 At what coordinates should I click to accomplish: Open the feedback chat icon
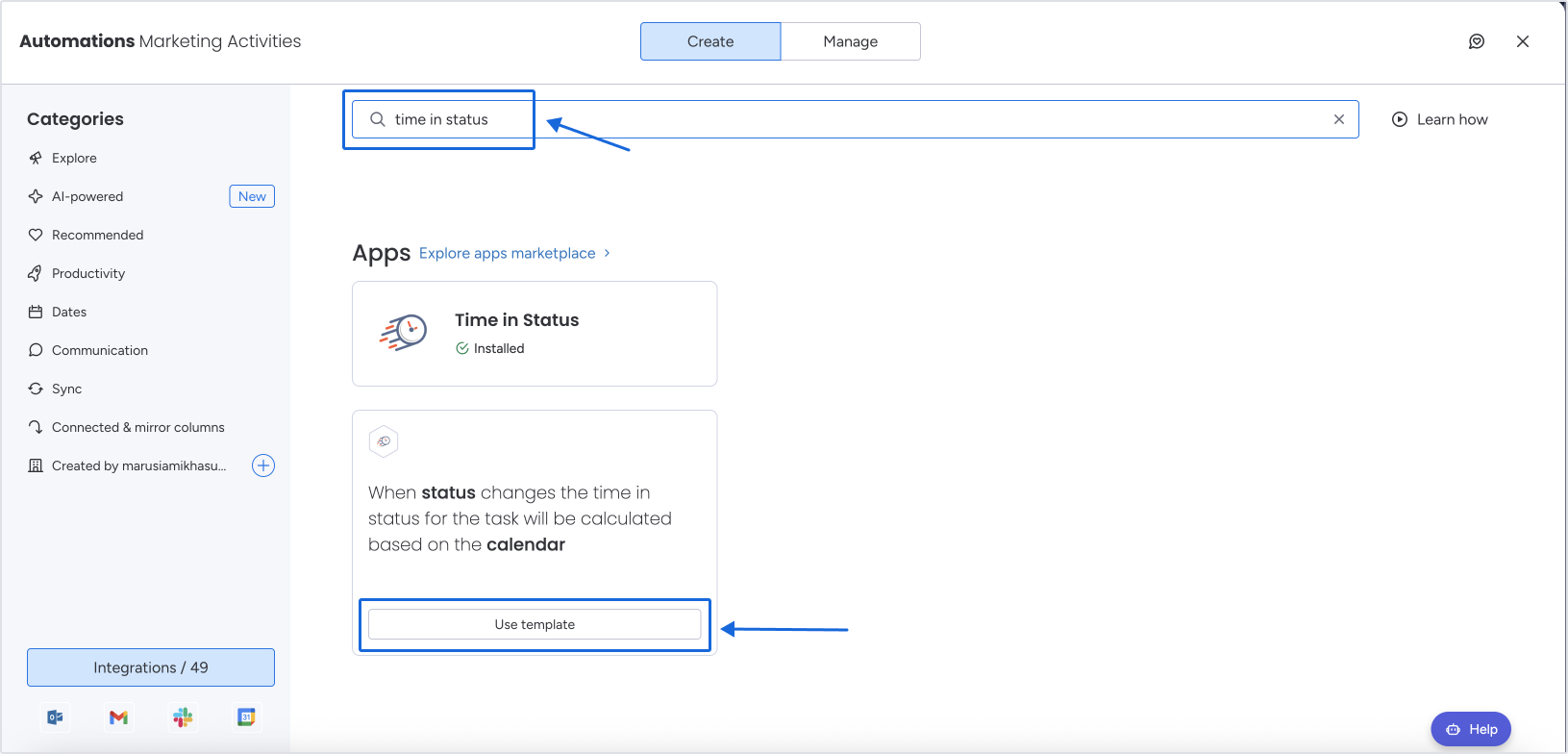pos(1477,41)
